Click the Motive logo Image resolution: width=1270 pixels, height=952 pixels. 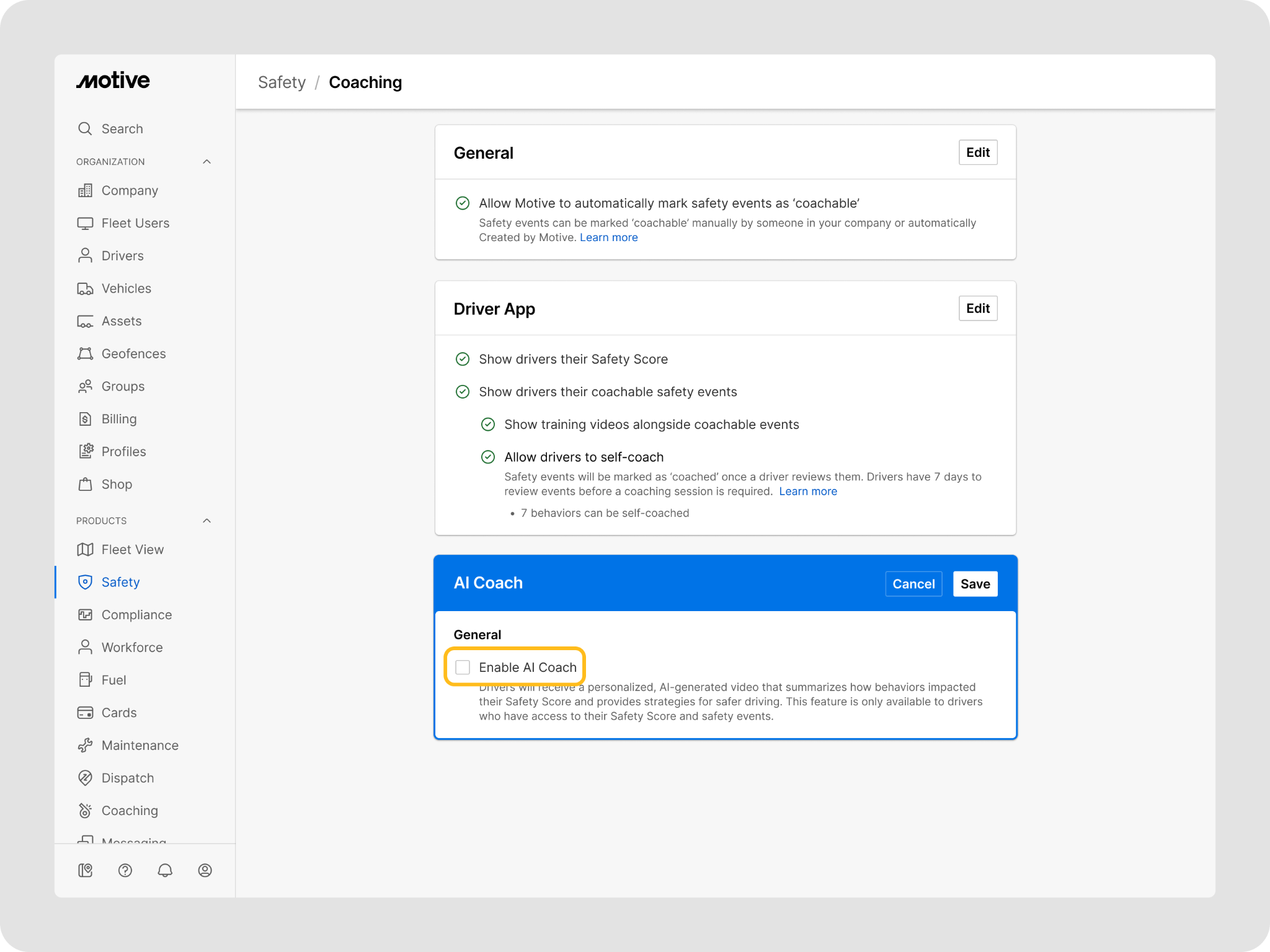(113, 81)
